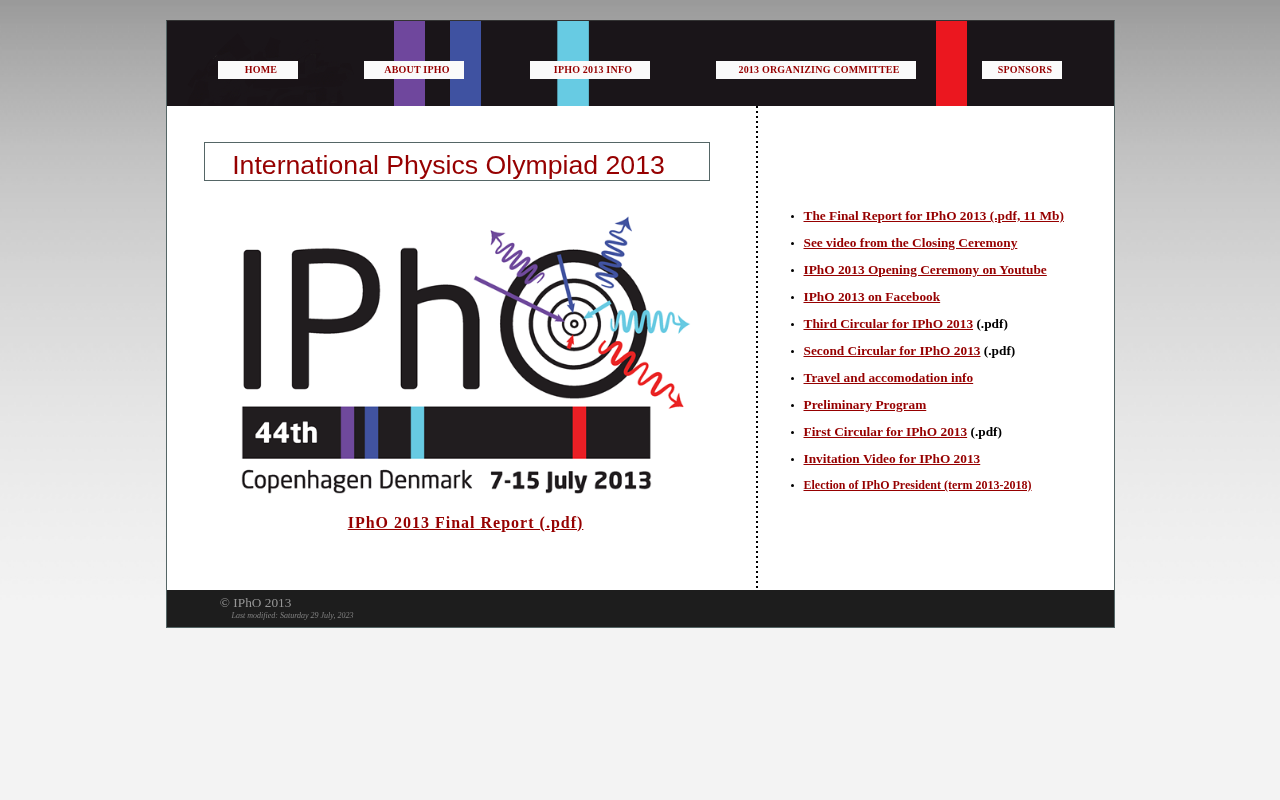Click the Last modified date text
Viewport: 1280px width, 800px height.
[292, 616]
